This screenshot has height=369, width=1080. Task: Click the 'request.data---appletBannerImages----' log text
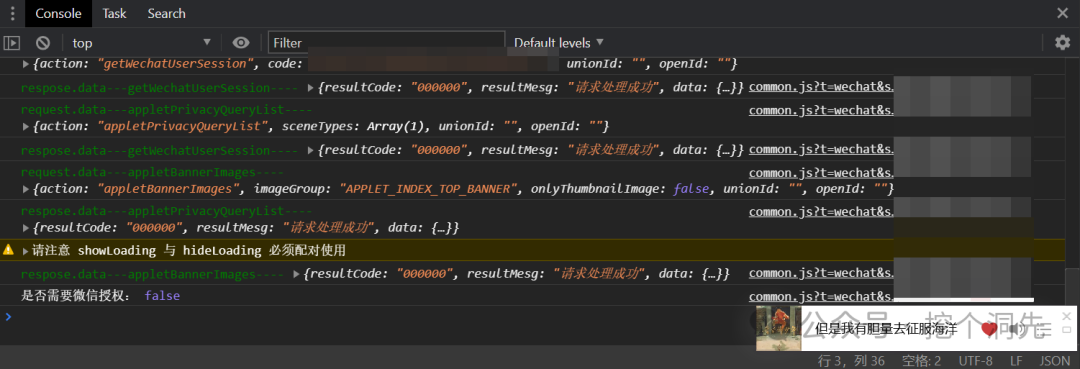(x=152, y=172)
